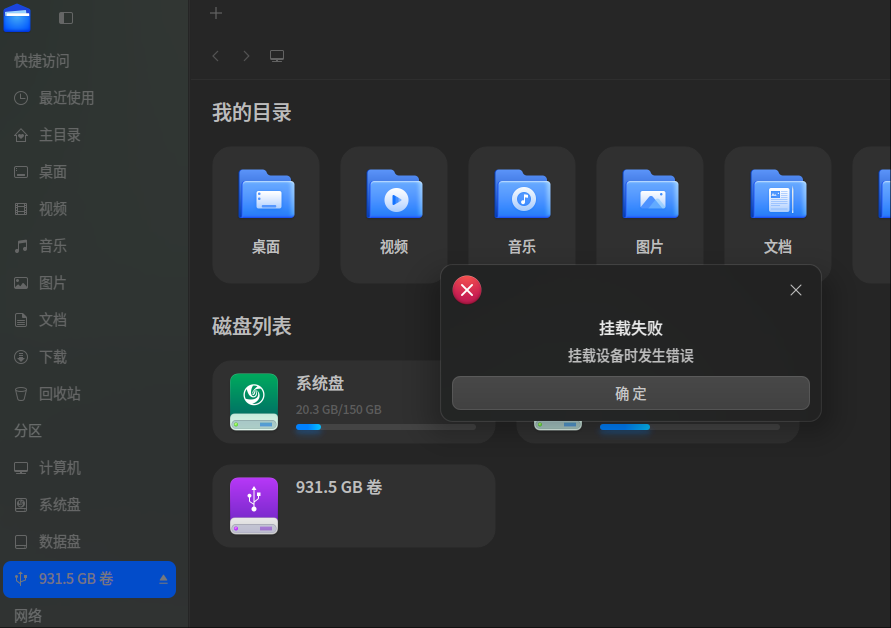Viewport: 891px width, 628px height.
Task: Click the 挂载失败 dialog title
Action: [631, 328]
